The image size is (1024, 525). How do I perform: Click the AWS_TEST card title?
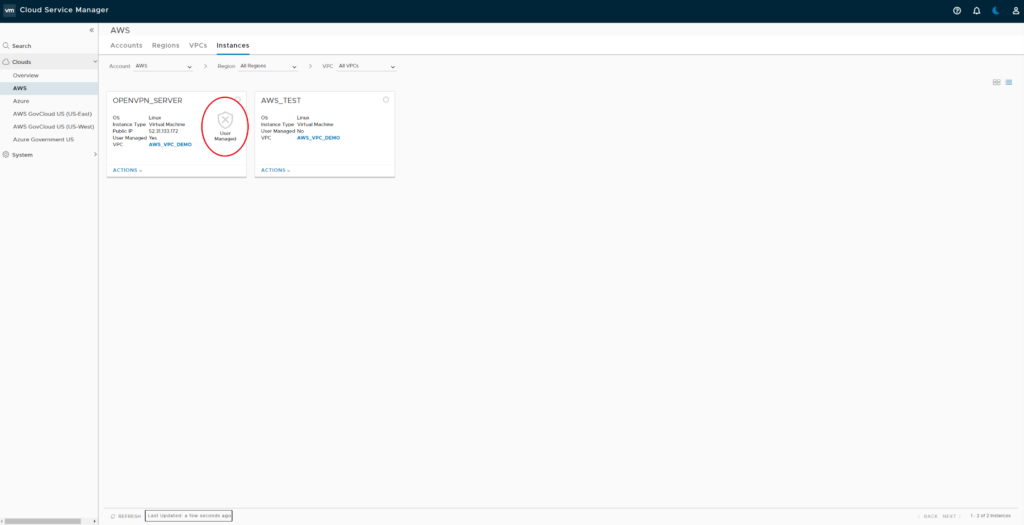tap(281, 101)
